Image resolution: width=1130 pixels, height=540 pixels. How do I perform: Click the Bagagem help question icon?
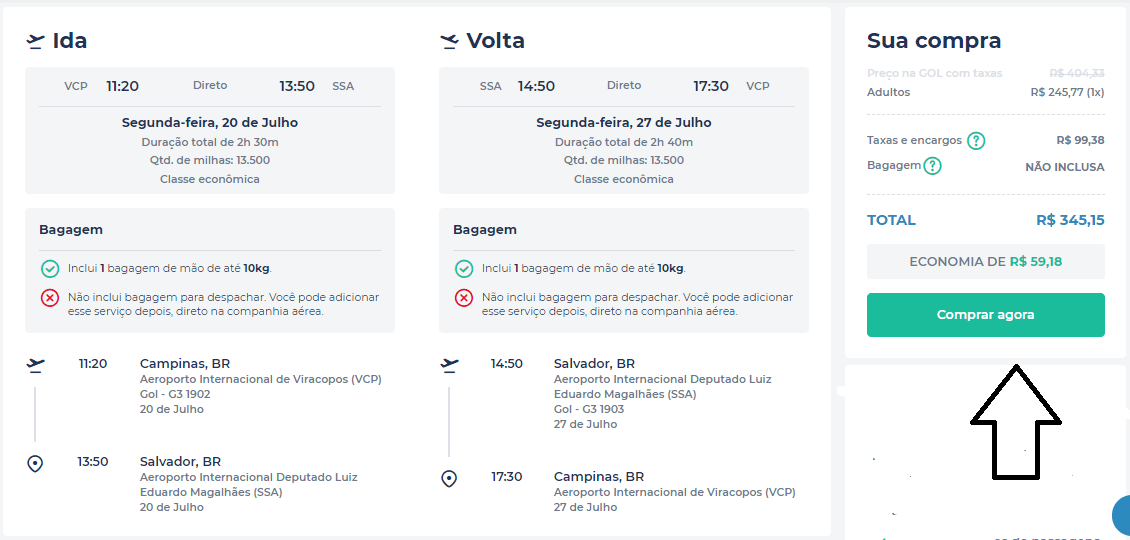pos(933,167)
